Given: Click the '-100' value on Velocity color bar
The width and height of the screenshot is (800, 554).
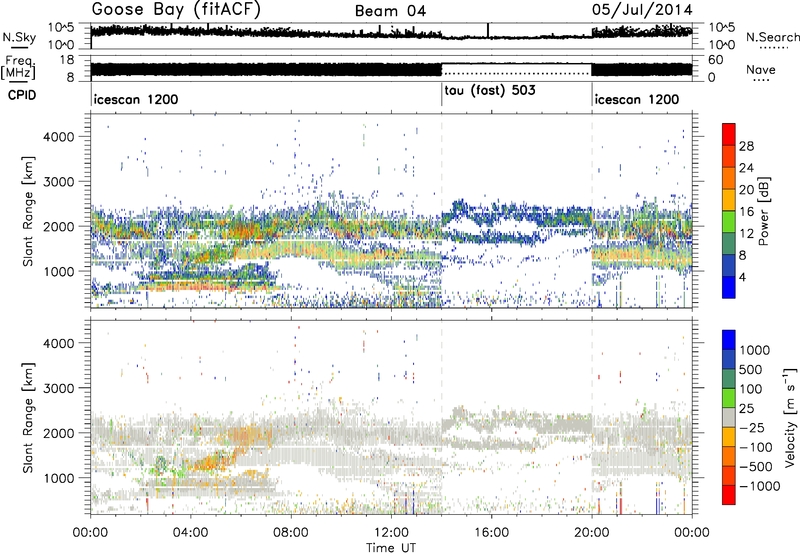Looking at the screenshot, I should click(x=756, y=447).
